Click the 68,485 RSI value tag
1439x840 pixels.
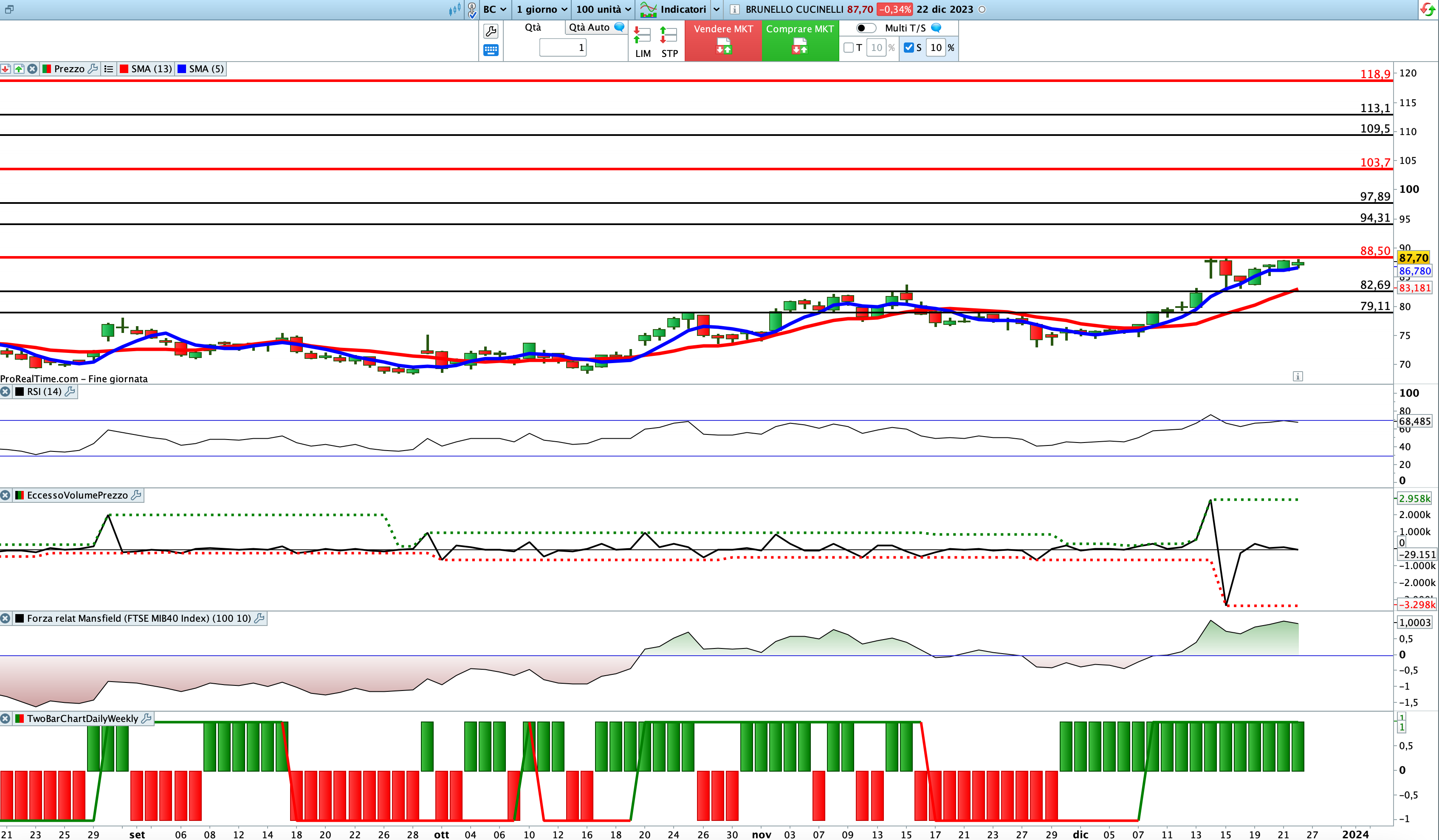1414,421
